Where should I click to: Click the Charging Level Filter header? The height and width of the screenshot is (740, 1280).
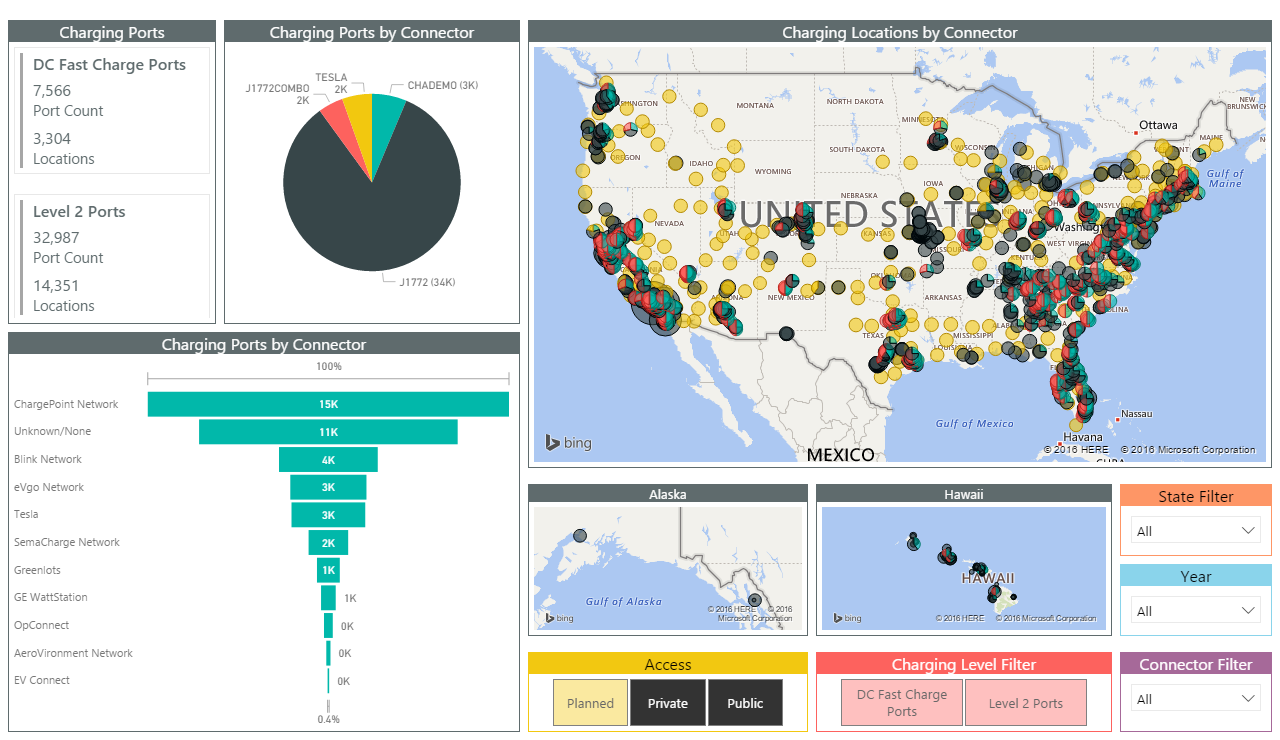pyautogui.click(x=964, y=664)
